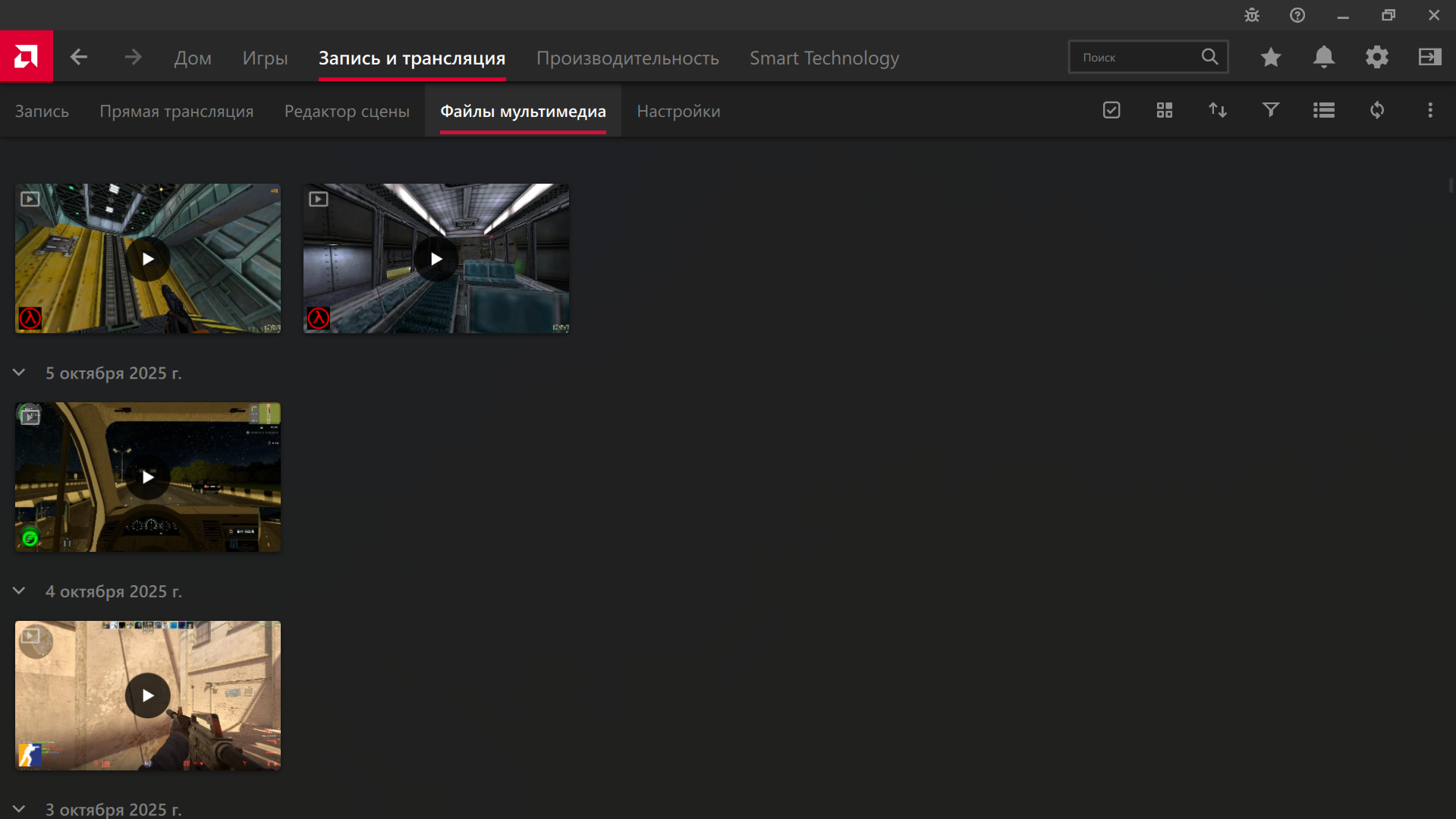Open sort order arrows icon

1218,110
